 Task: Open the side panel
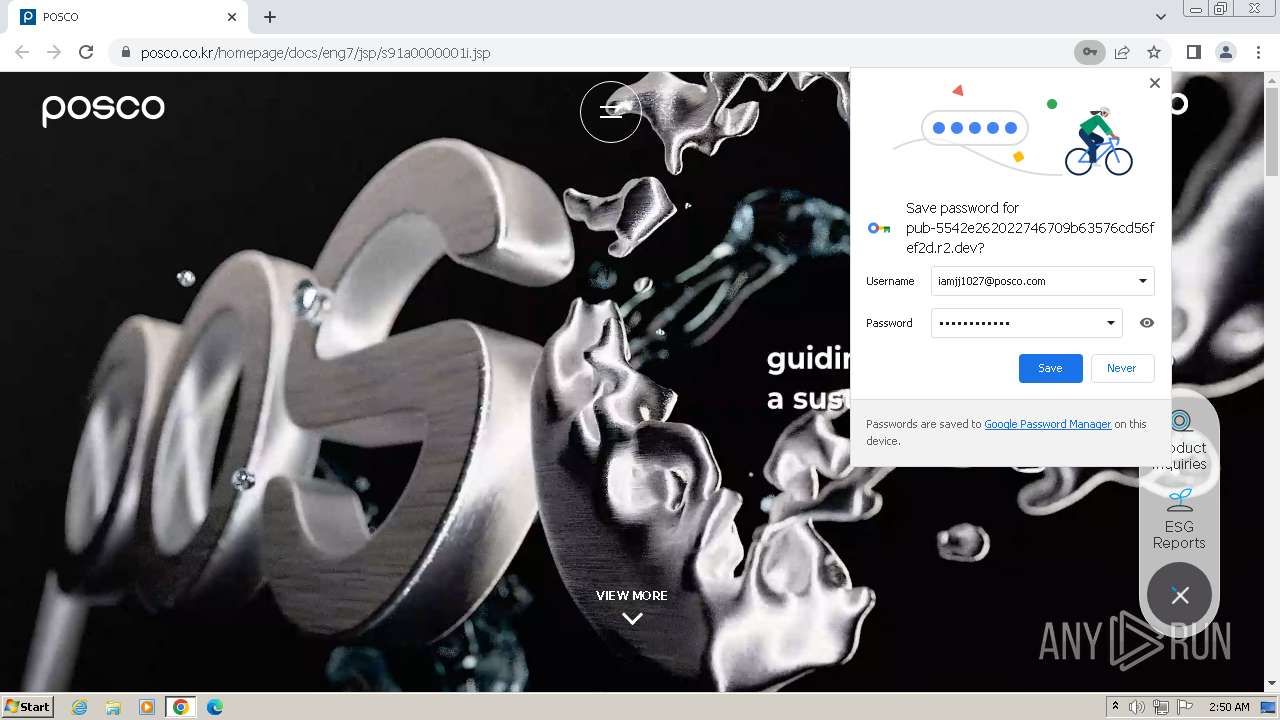click(1194, 52)
